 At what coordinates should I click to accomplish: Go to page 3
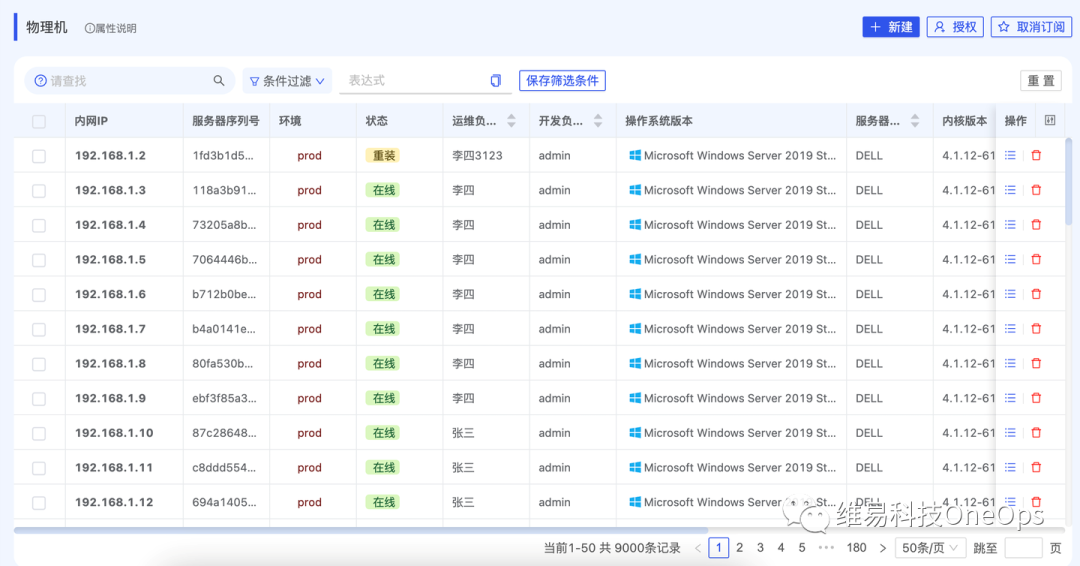tap(760, 548)
